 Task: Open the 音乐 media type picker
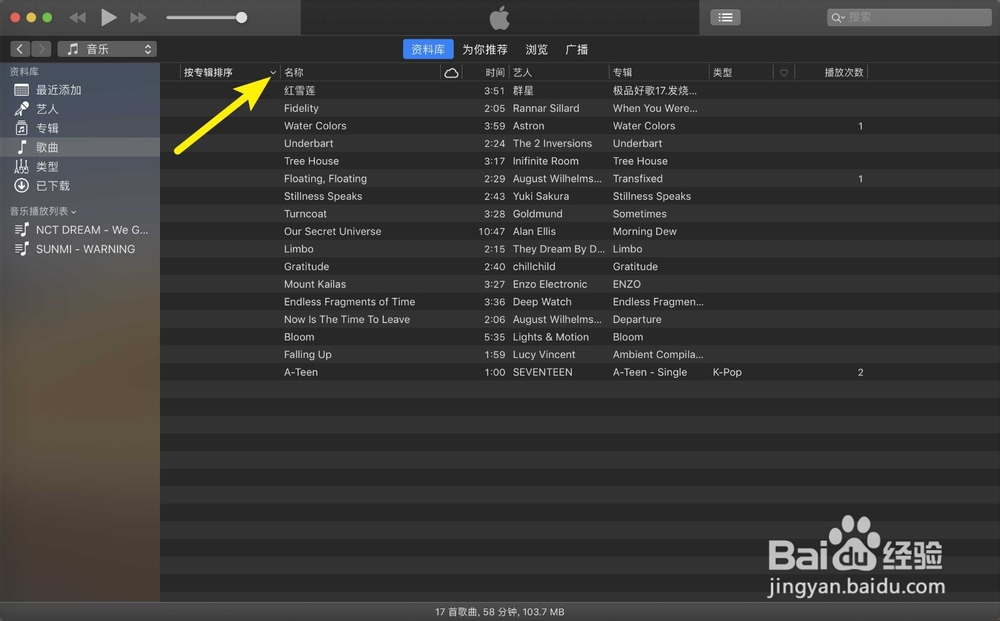(x=106, y=47)
